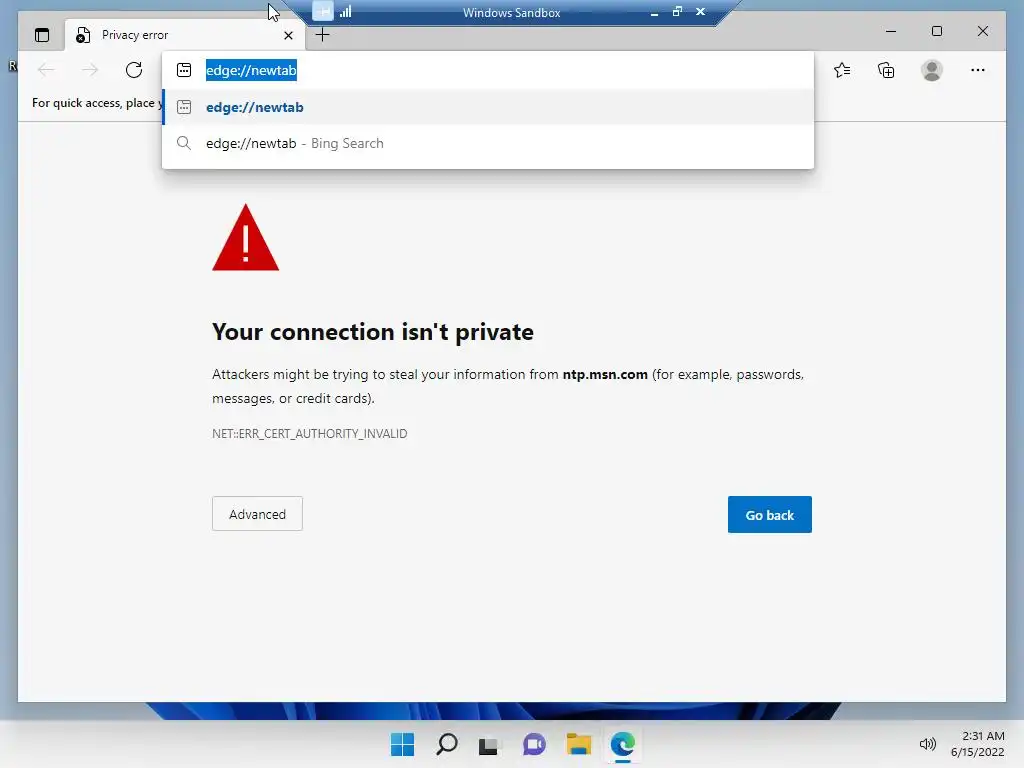Restore down the Windows Sandbox bar

(677, 11)
